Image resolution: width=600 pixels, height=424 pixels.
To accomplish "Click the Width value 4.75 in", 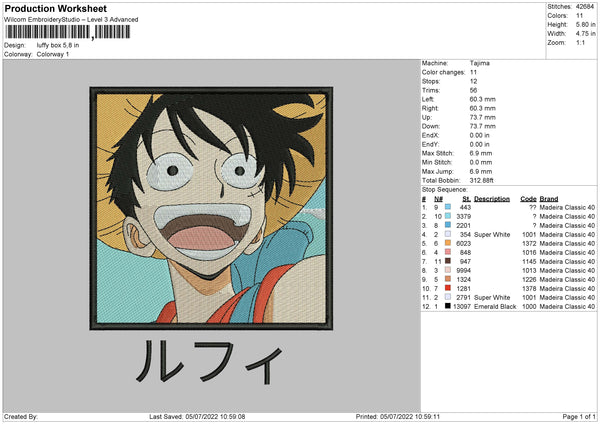I will [x=585, y=34].
